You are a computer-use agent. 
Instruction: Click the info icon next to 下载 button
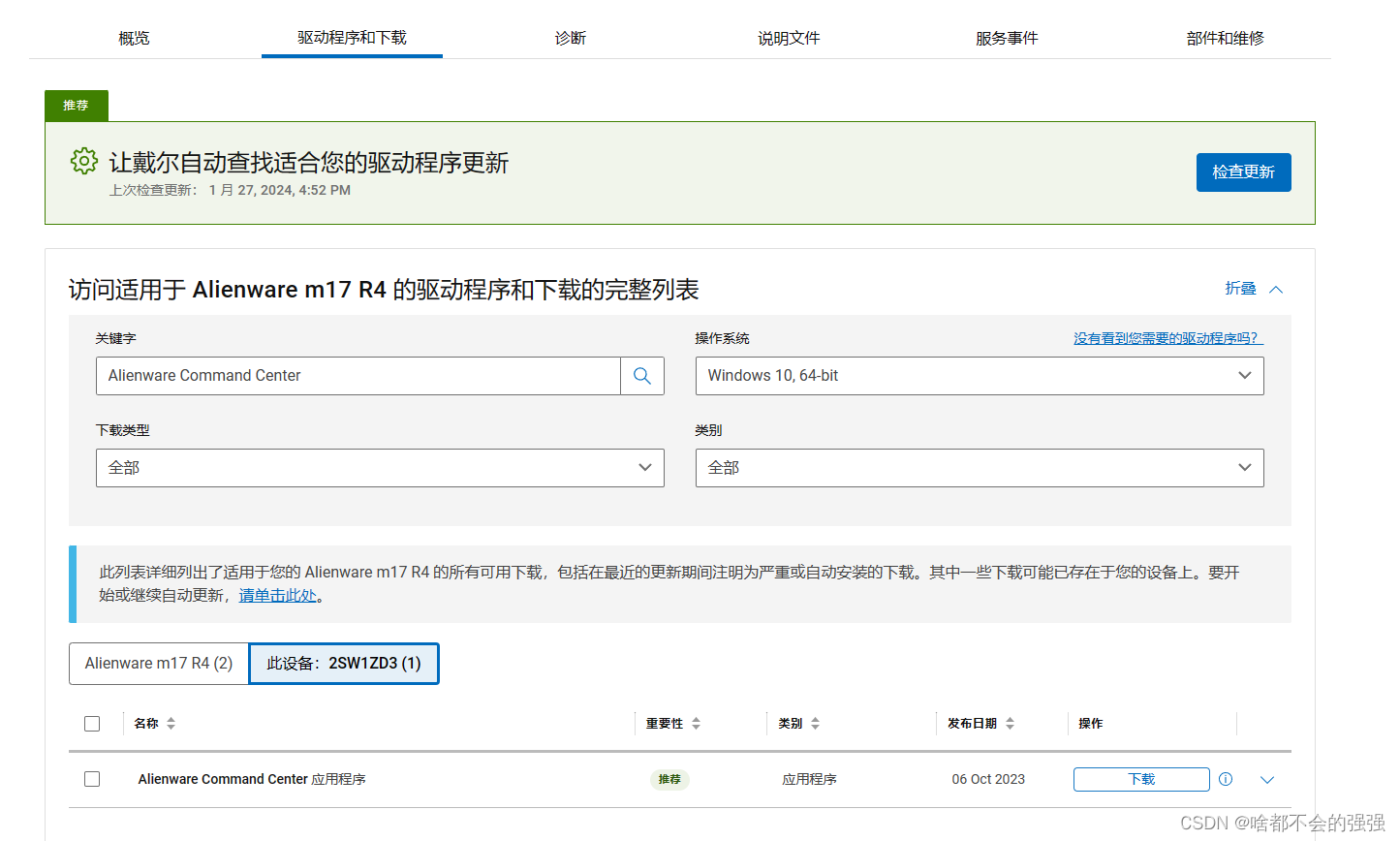pos(1226,779)
